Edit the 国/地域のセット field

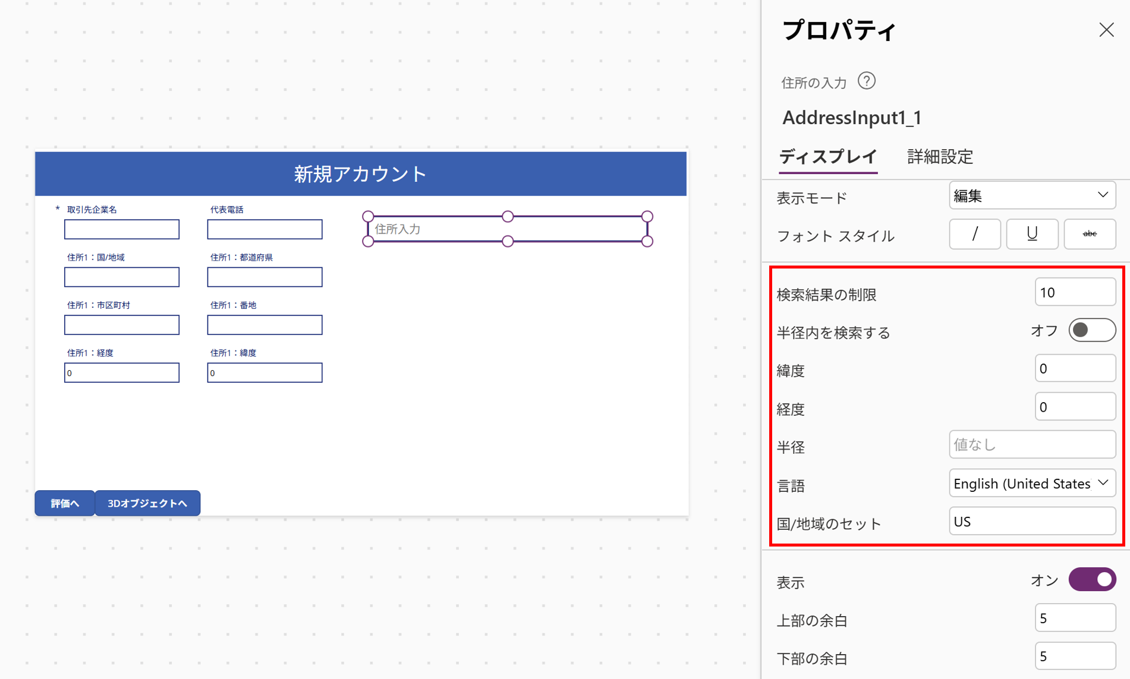(1031, 522)
